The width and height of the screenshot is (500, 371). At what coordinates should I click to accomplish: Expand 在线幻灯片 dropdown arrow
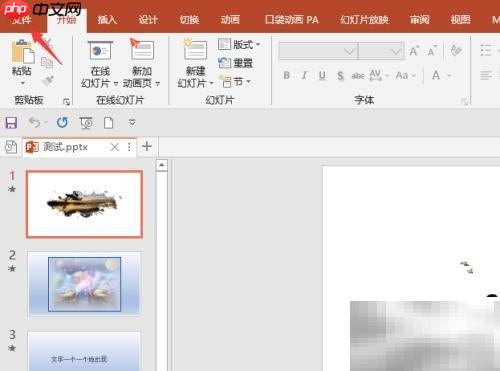[116, 83]
